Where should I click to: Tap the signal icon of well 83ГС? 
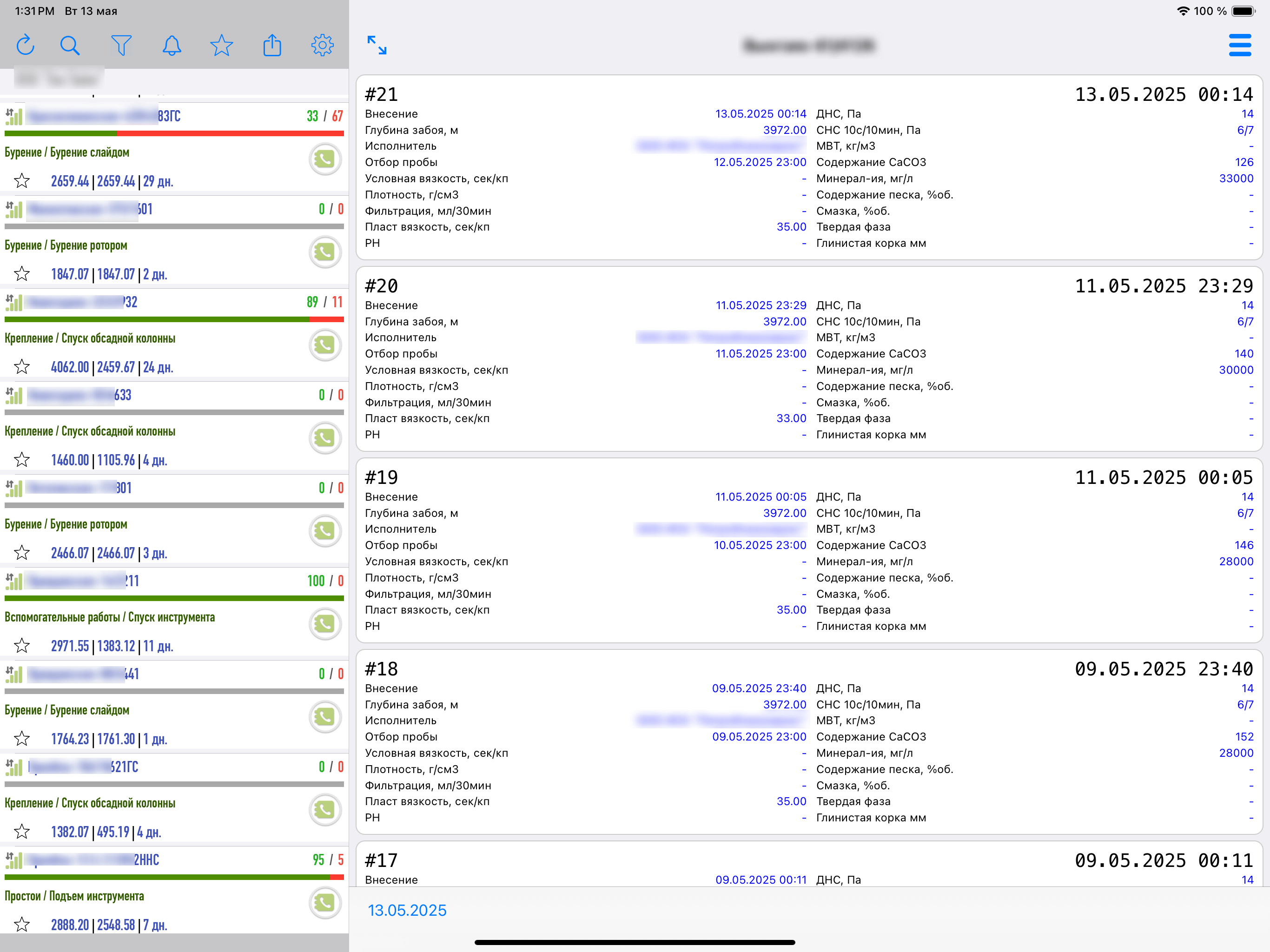pyautogui.click(x=14, y=116)
